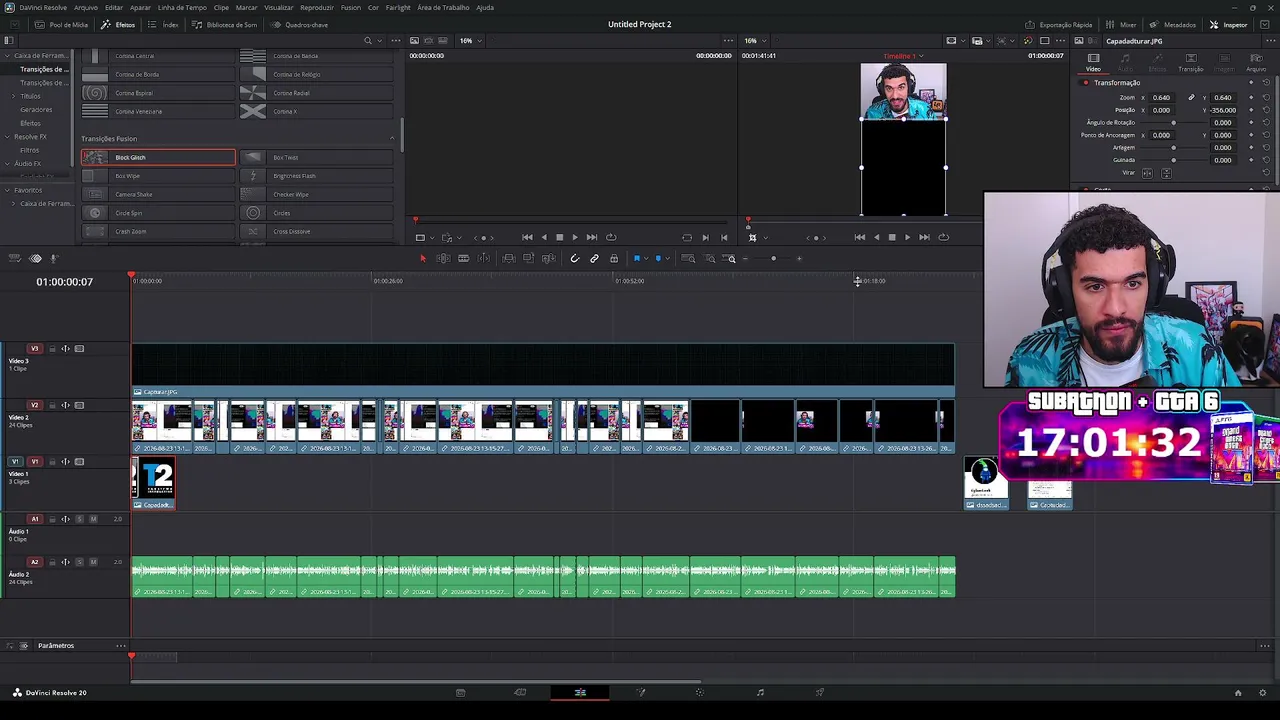The height and width of the screenshot is (720, 1280).
Task: Open the Fusion page icon
Action: tap(641, 692)
